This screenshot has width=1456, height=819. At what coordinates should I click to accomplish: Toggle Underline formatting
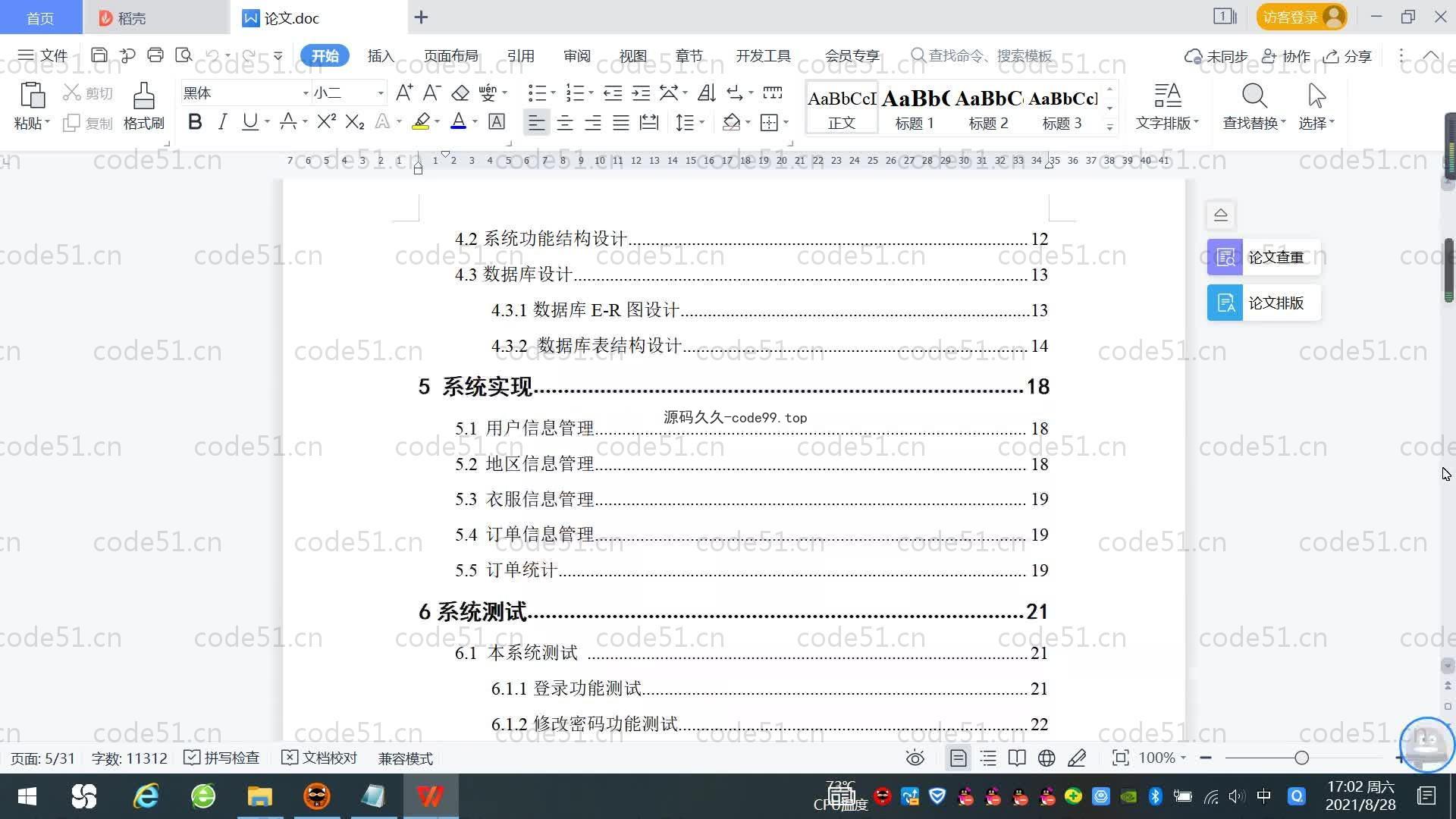[249, 122]
